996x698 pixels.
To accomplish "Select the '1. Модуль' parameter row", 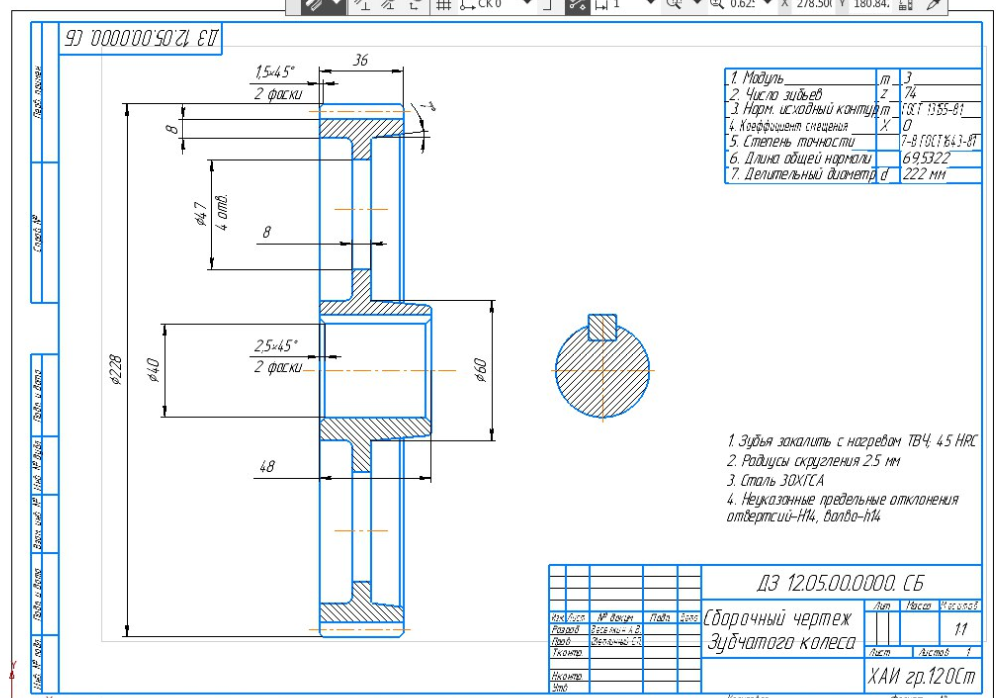I will coord(853,77).
